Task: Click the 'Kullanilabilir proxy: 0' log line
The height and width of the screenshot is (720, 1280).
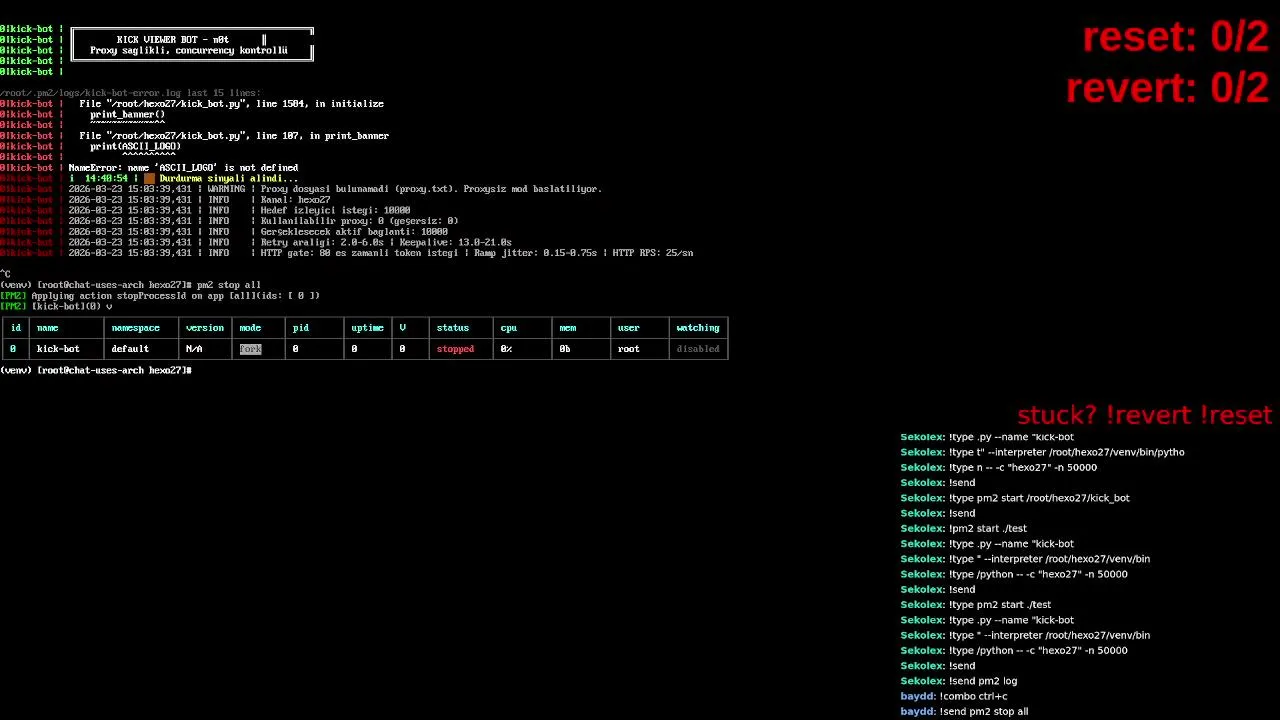Action: click(x=263, y=221)
